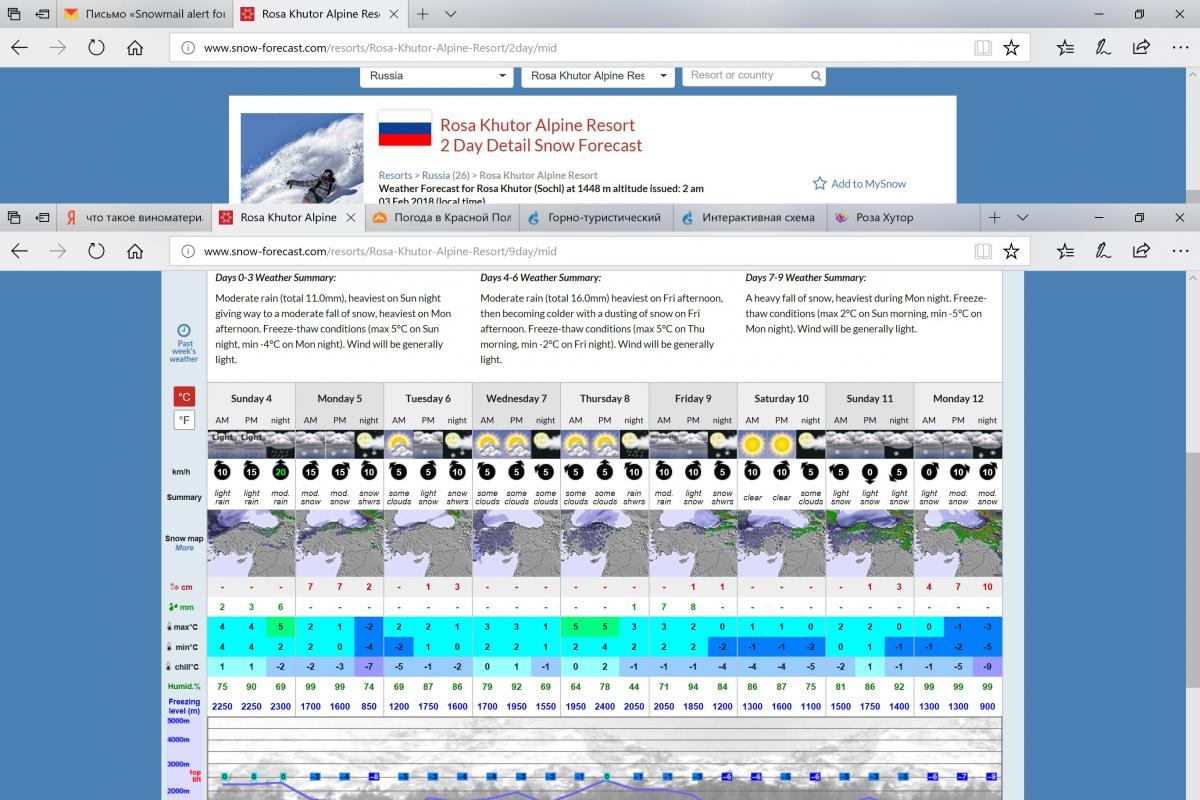Screen dimensions: 1200x800
Task: Add 9day forecast page to favorites
Action: click(x=1011, y=251)
